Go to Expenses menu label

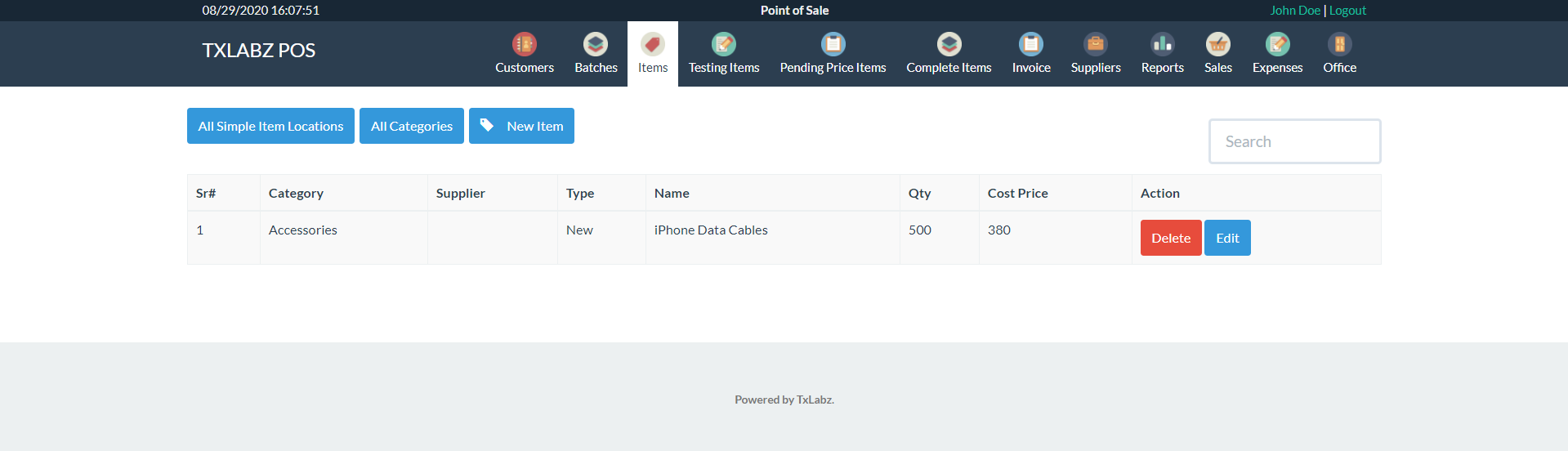(x=1278, y=68)
